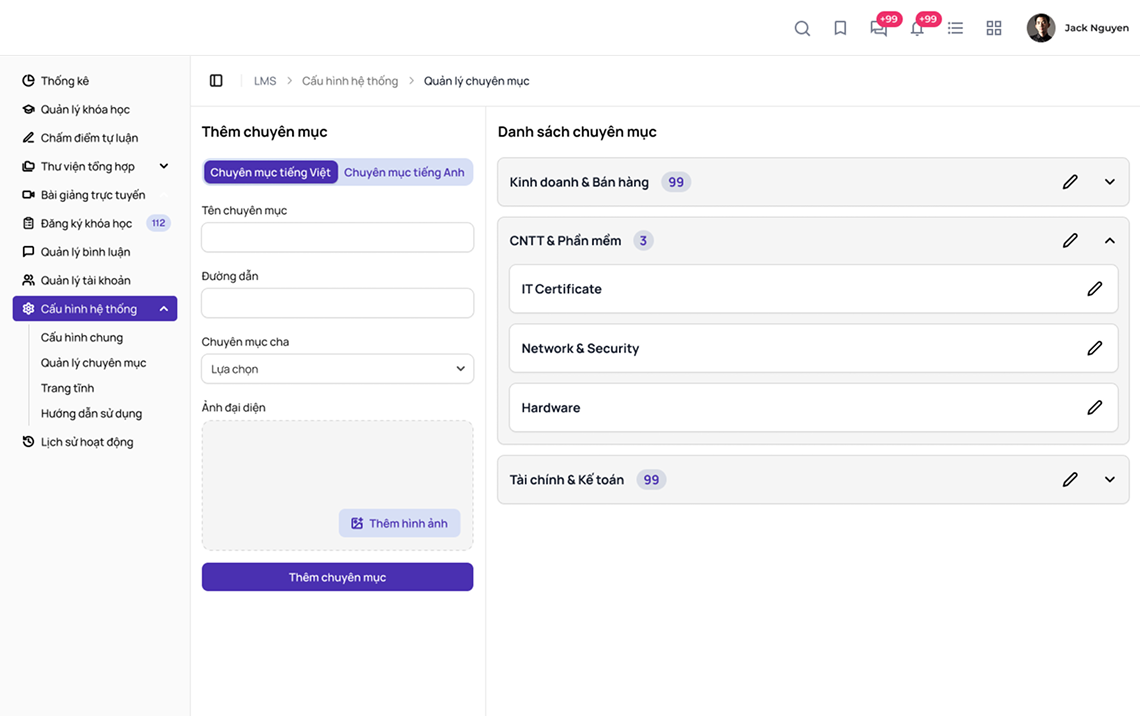Click the list view icon in header
This screenshot has width=1140, height=716.
[955, 28]
